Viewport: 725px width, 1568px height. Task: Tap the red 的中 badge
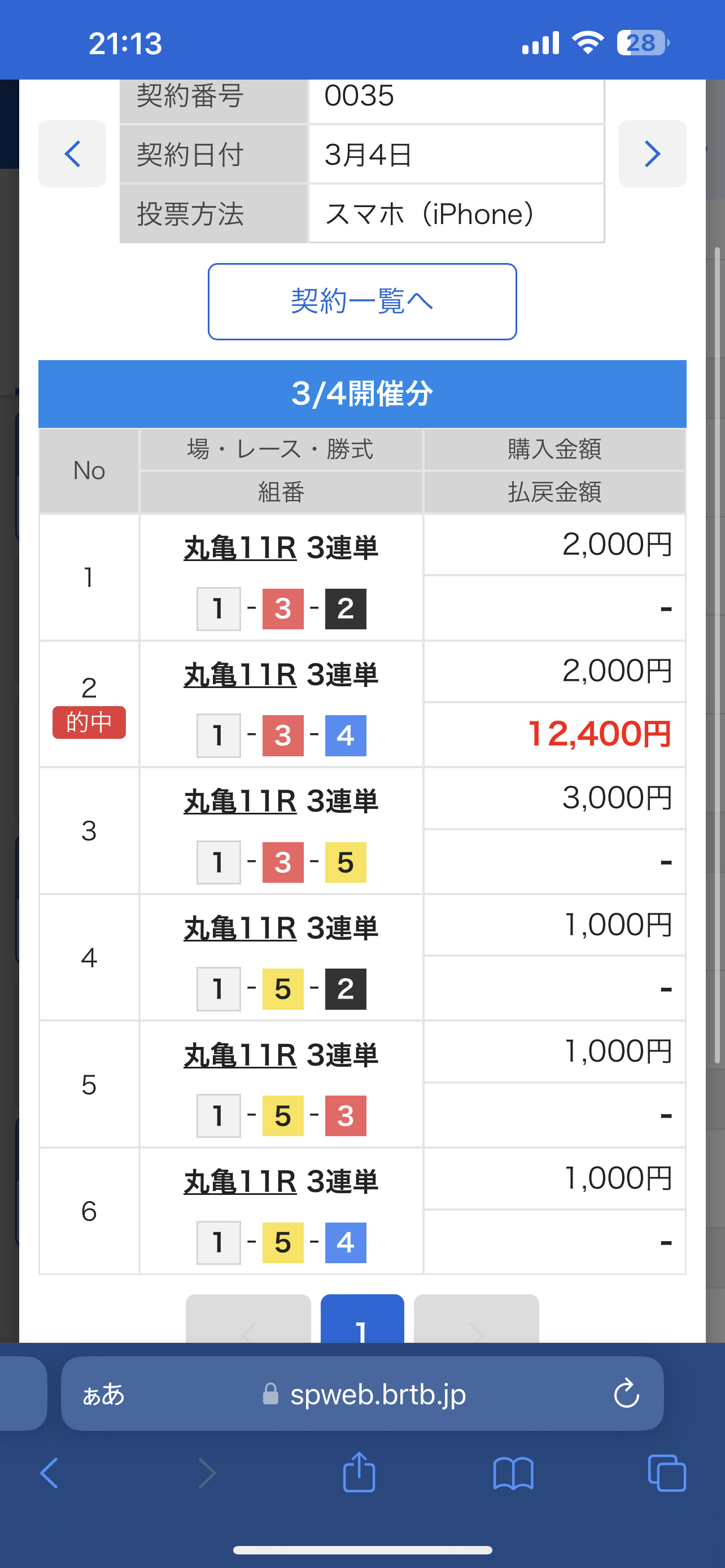89,722
